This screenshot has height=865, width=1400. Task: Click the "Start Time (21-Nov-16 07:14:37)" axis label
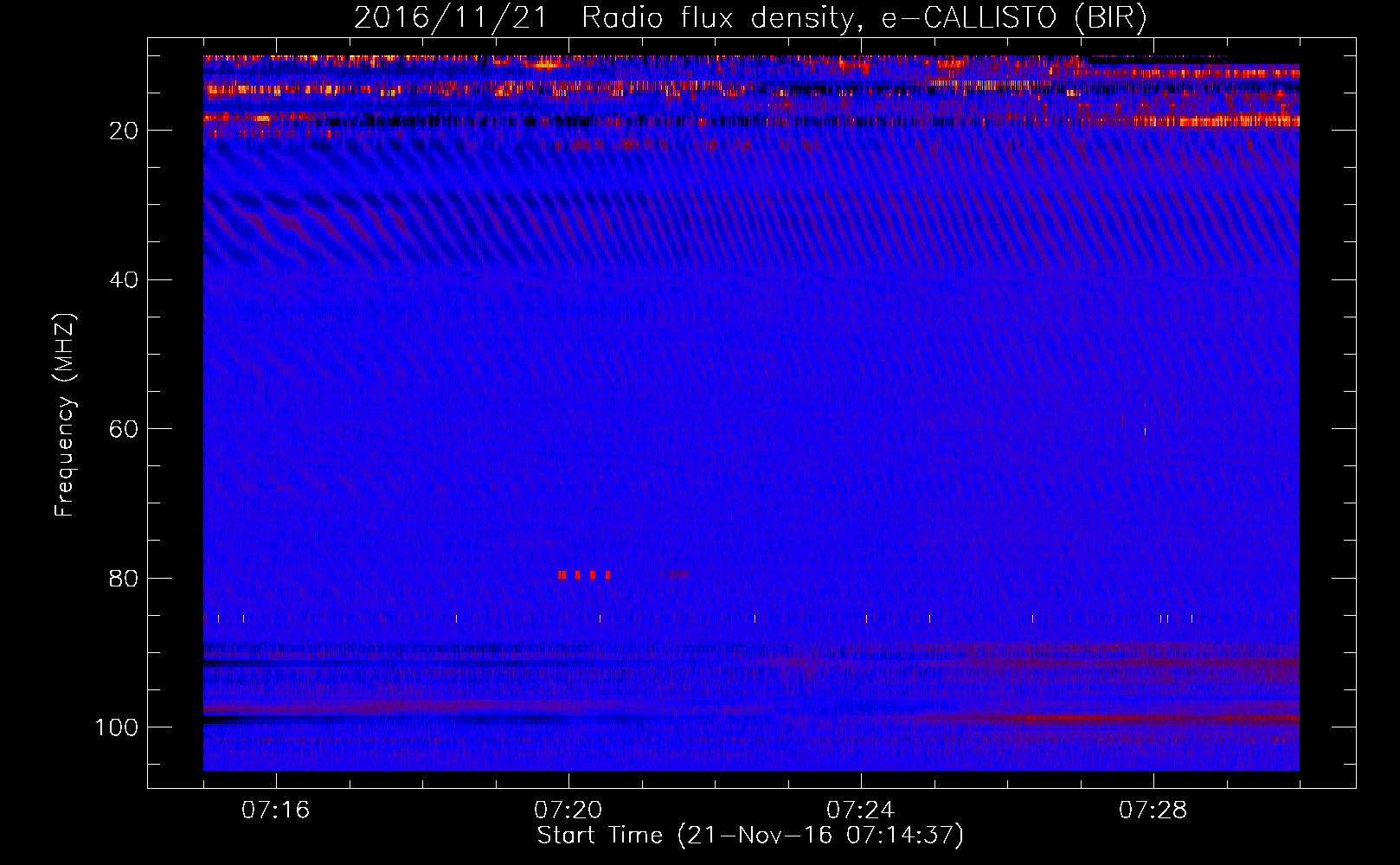tap(750, 836)
